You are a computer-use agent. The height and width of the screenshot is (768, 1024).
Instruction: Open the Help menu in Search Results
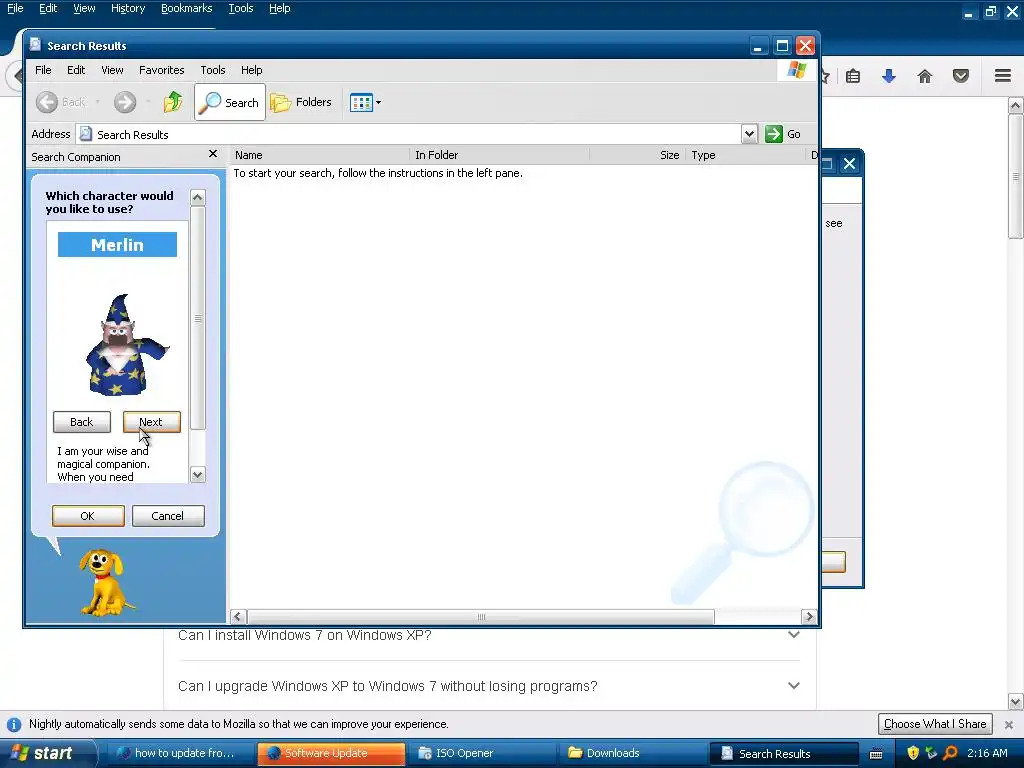pos(251,70)
